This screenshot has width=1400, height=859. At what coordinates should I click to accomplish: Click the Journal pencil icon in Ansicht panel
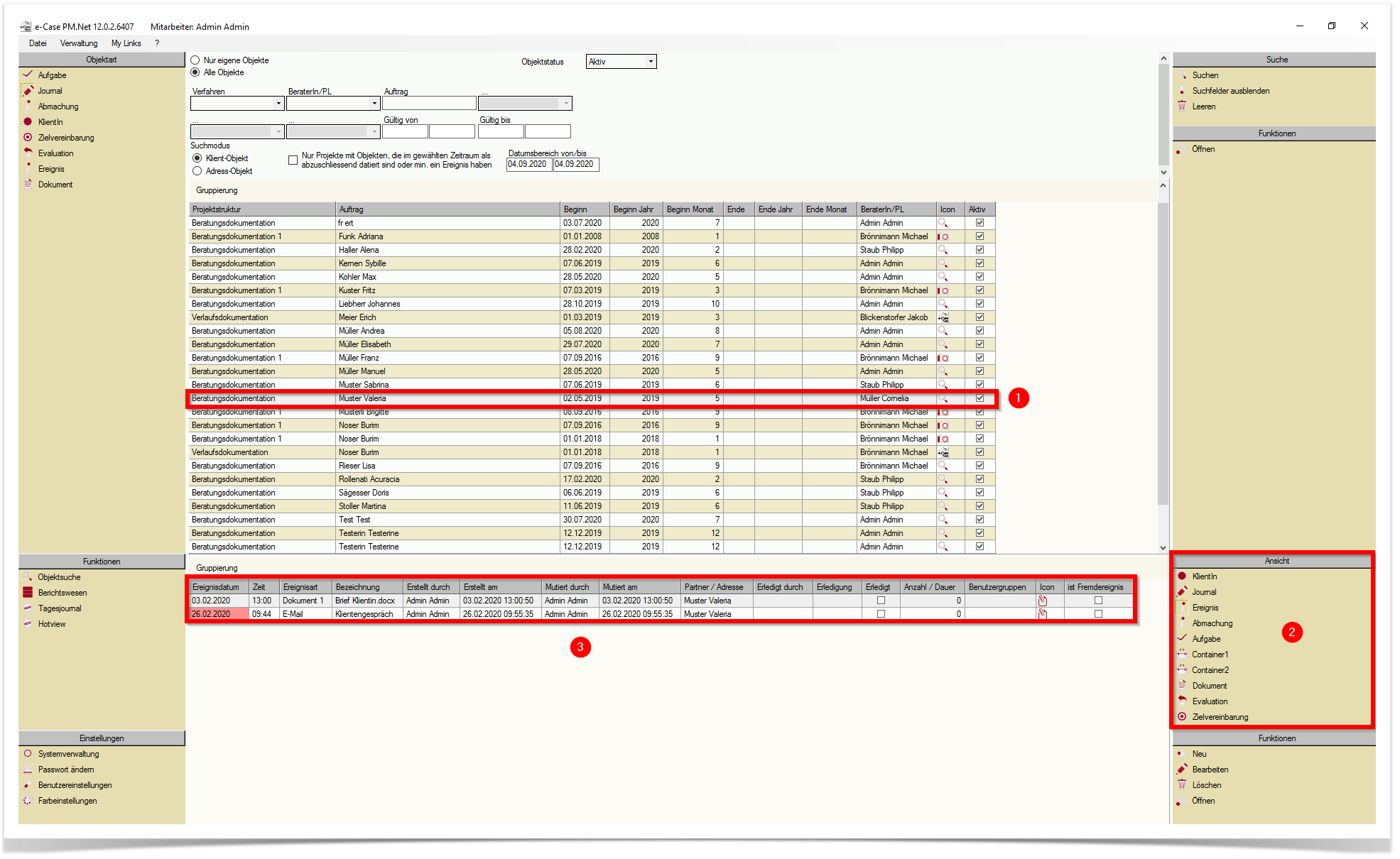pyautogui.click(x=1182, y=591)
